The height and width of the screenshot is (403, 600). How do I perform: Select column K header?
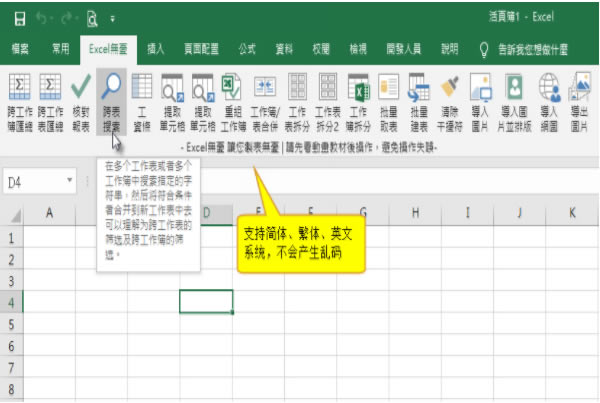(x=572, y=212)
